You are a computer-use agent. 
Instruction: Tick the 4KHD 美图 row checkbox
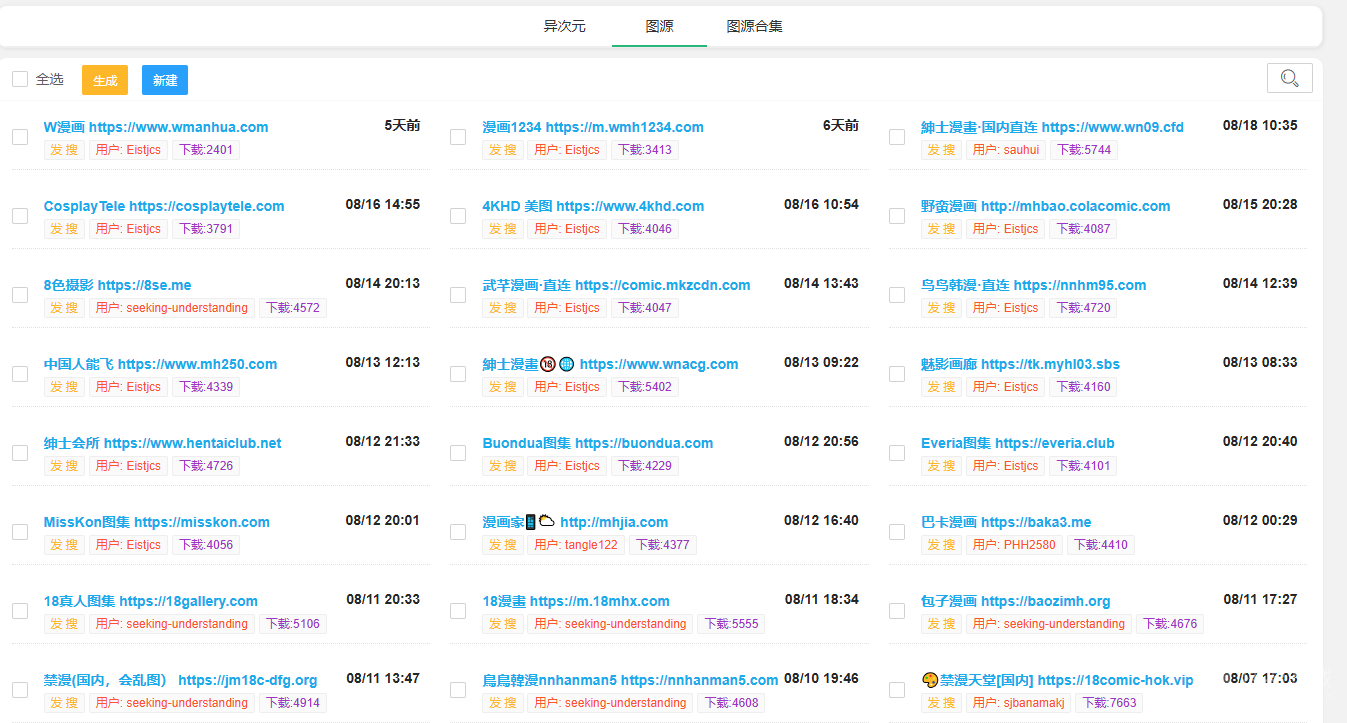458,216
